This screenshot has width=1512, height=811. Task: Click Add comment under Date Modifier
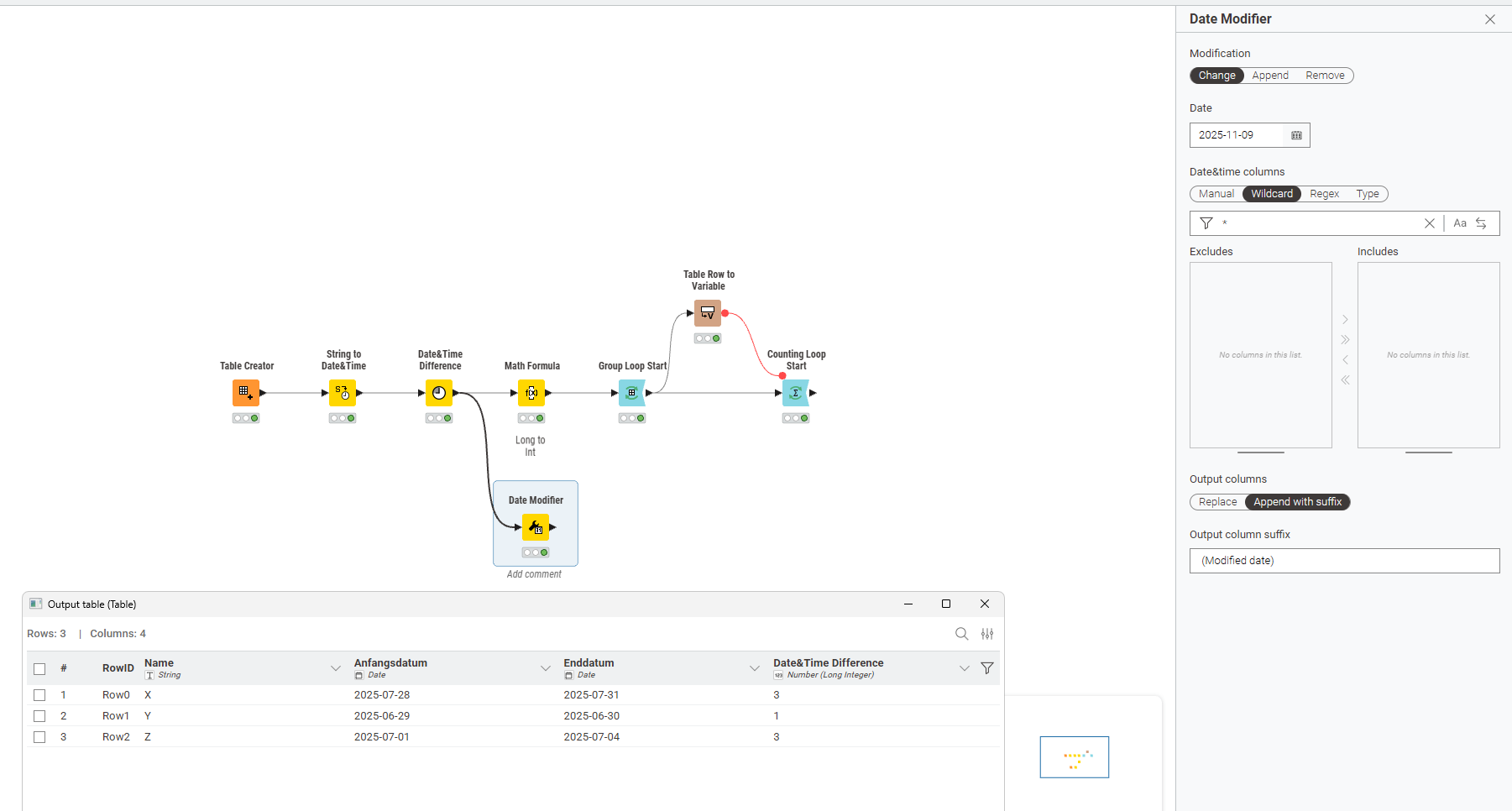coord(534,574)
